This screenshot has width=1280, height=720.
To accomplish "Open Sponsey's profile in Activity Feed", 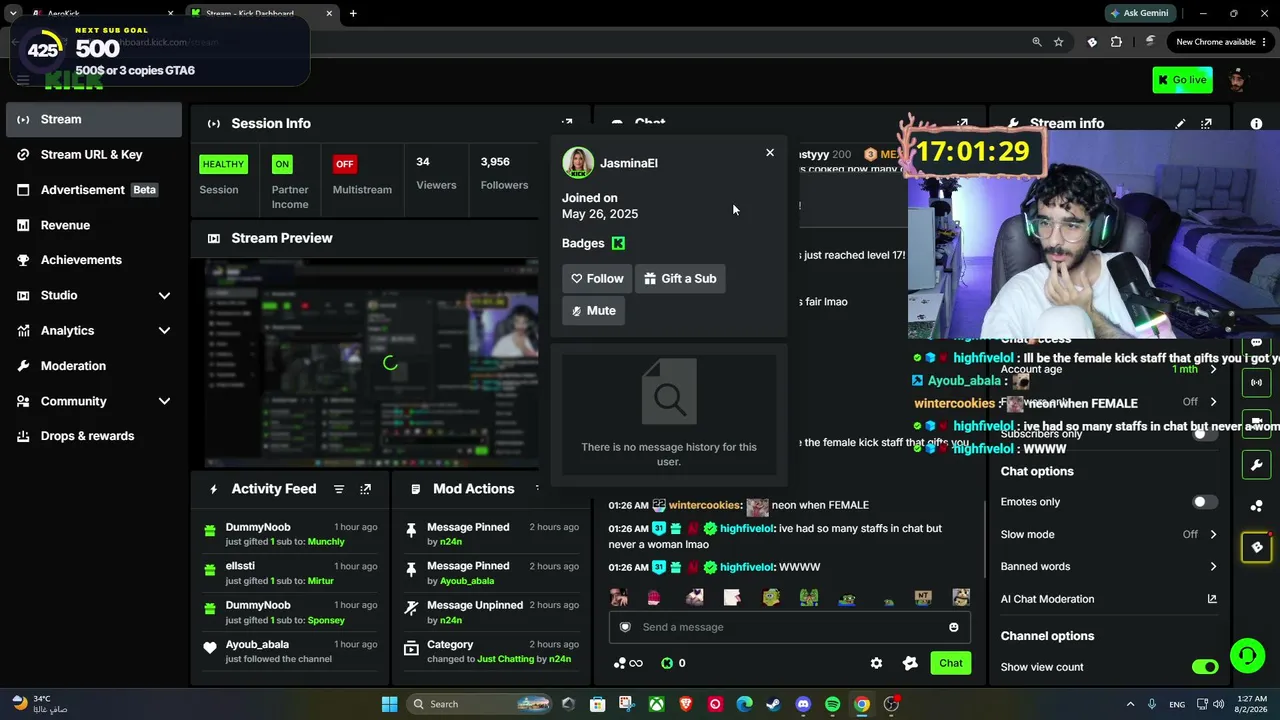I will tap(326, 620).
